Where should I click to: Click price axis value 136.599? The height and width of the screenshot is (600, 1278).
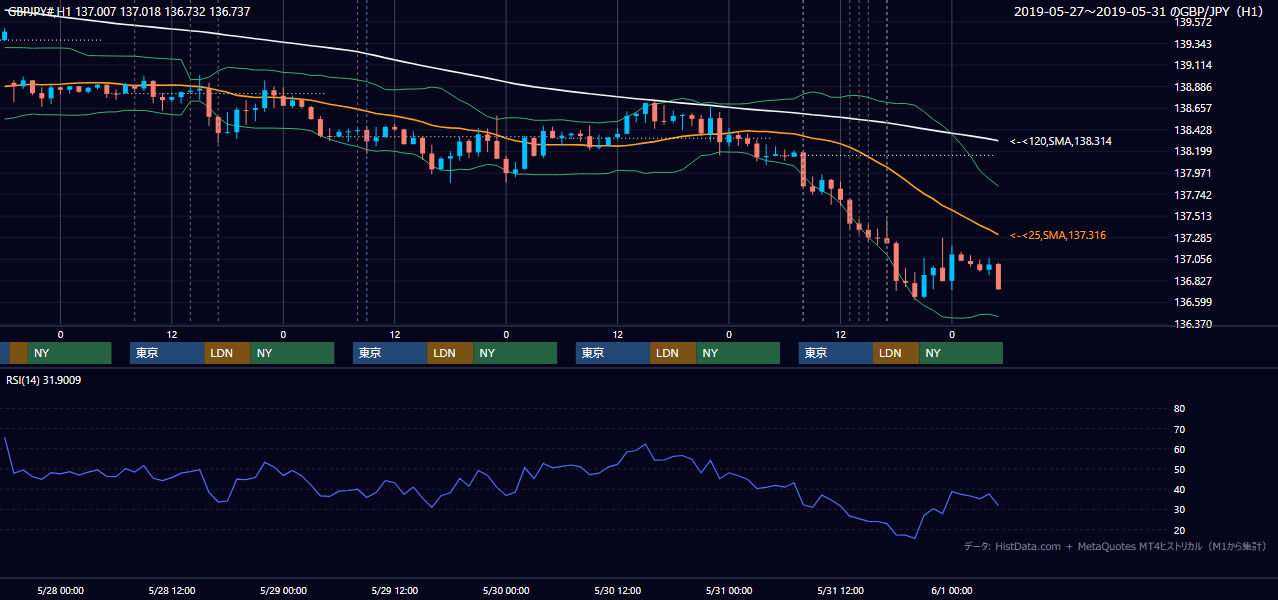(1193, 302)
